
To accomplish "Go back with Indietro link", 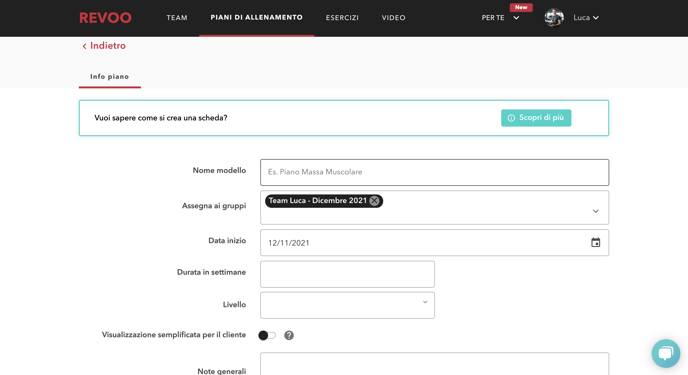I will pyautogui.click(x=104, y=46).
